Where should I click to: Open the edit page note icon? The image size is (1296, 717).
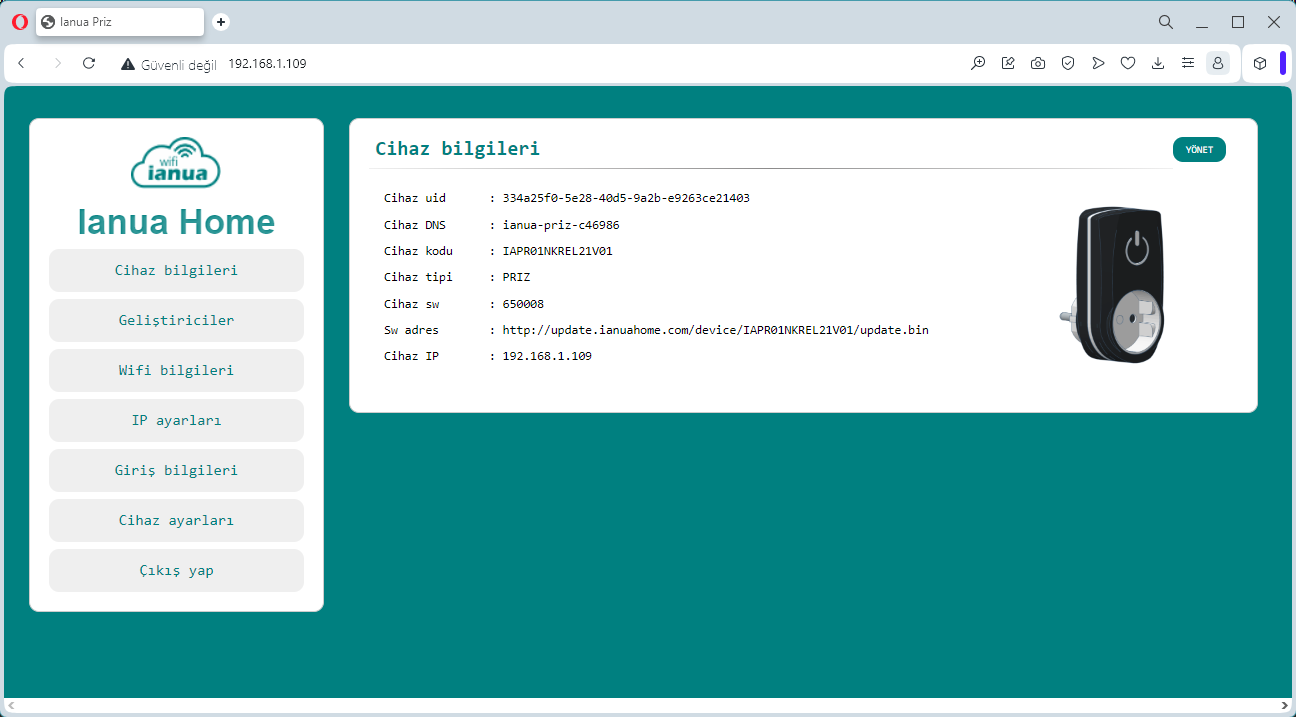click(1008, 63)
